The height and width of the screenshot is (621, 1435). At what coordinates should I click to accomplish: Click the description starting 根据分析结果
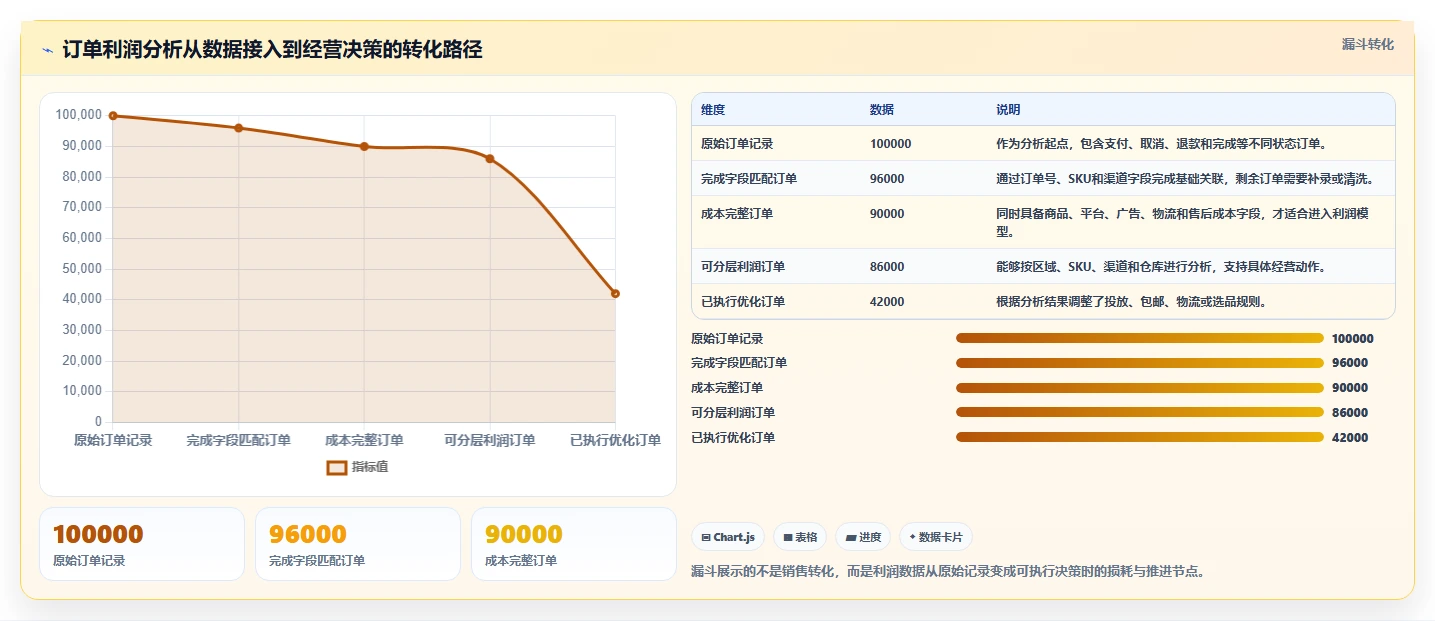click(x=1132, y=302)
